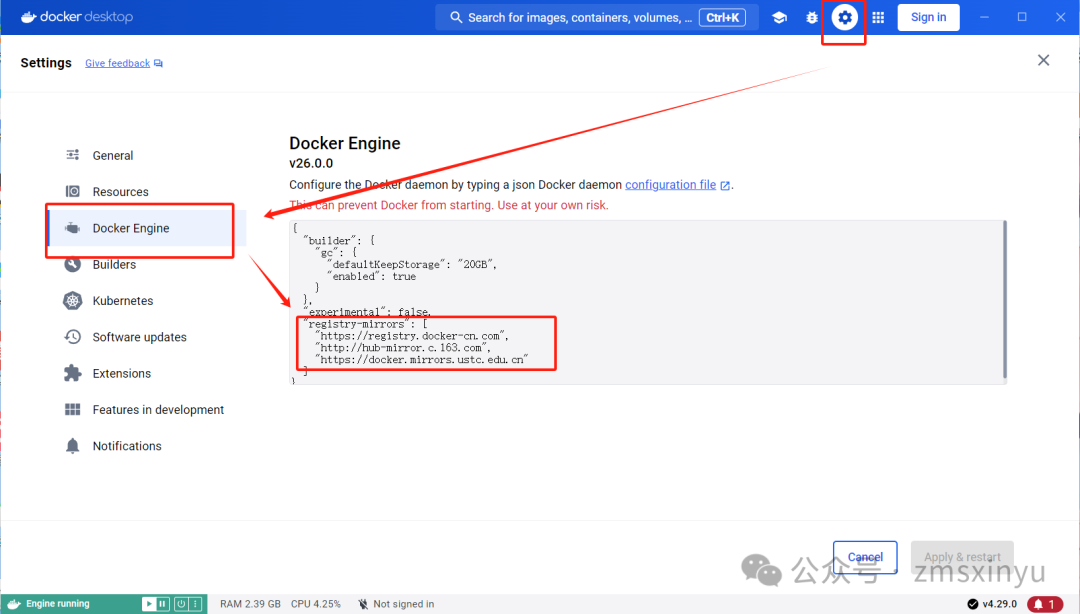Click the Settings gear icon
The height and width of the screenshot is (614, 1080).
click(x=844, y=17)
